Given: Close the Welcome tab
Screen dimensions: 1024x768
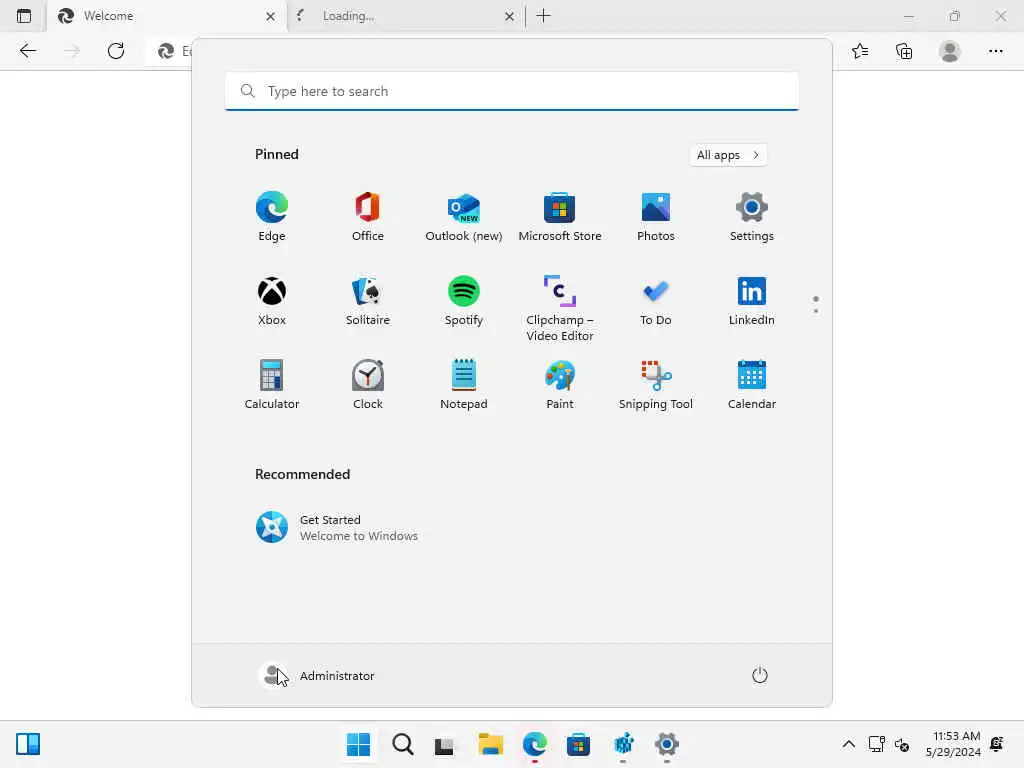Looking at the screenshot, I should 270,16.
